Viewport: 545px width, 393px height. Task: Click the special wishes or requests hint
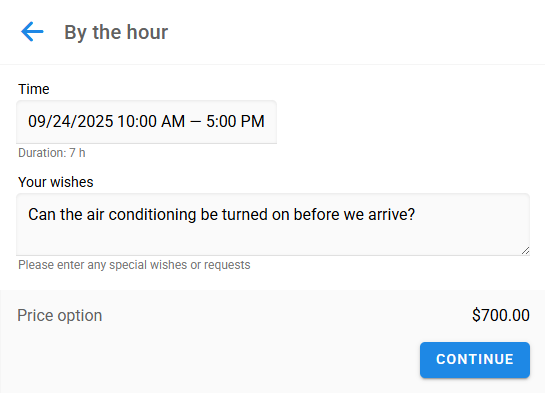coord(134,265)
